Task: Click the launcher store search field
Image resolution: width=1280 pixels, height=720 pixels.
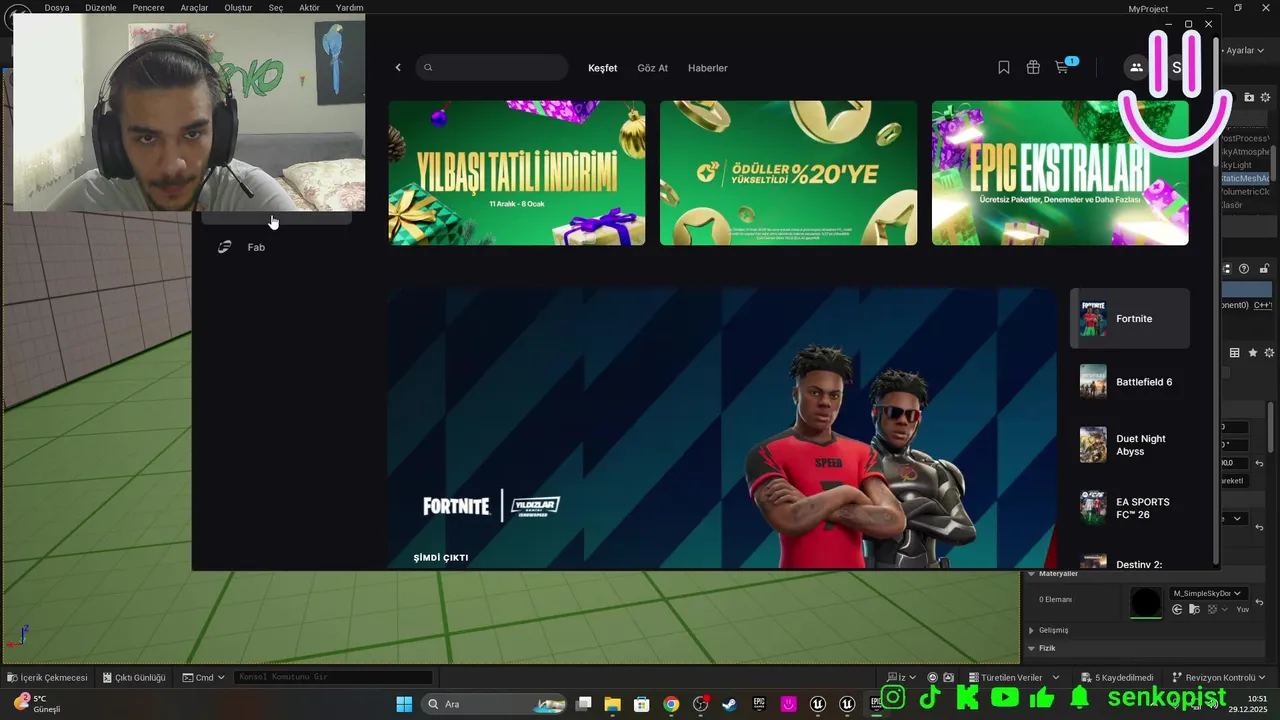Action: point(492,68)
